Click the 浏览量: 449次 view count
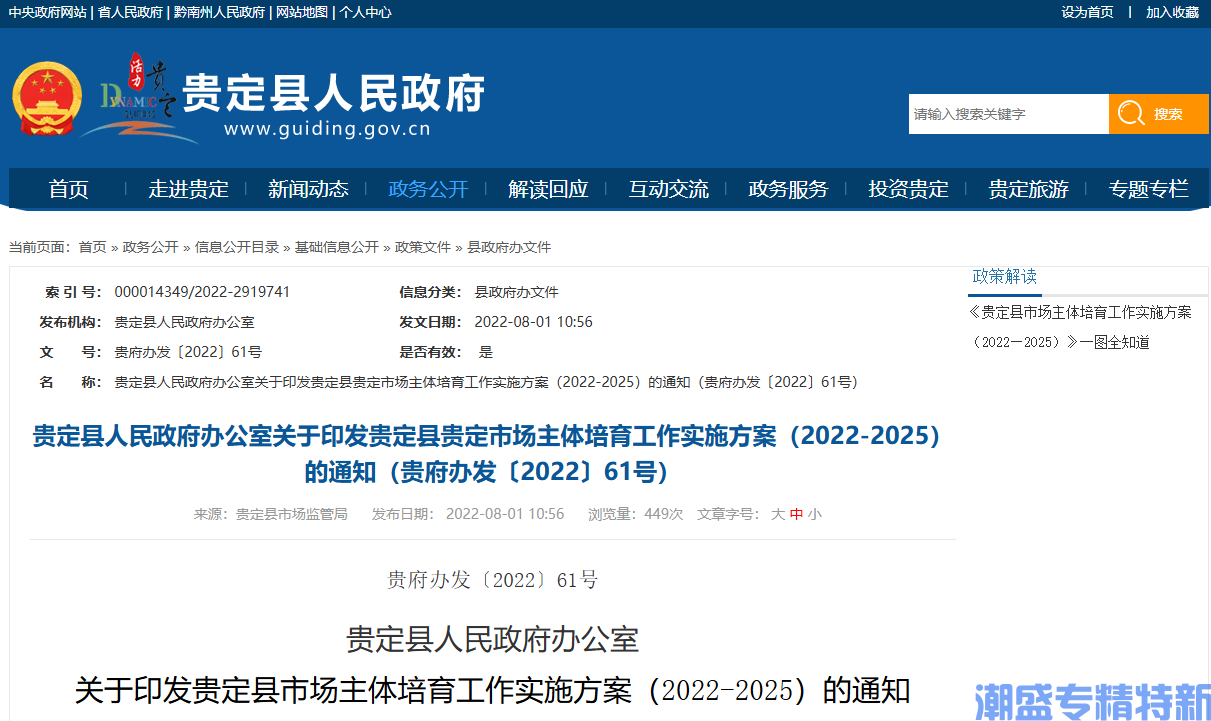 tap(636, 514)
